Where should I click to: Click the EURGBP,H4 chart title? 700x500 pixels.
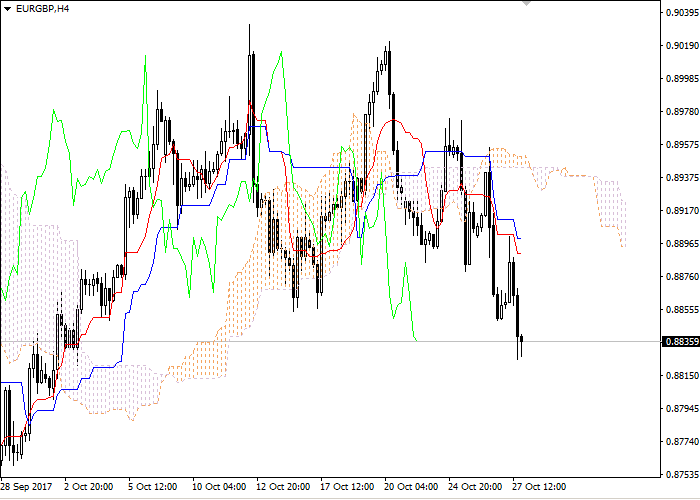pyautogui.click(x=42, y=8)
